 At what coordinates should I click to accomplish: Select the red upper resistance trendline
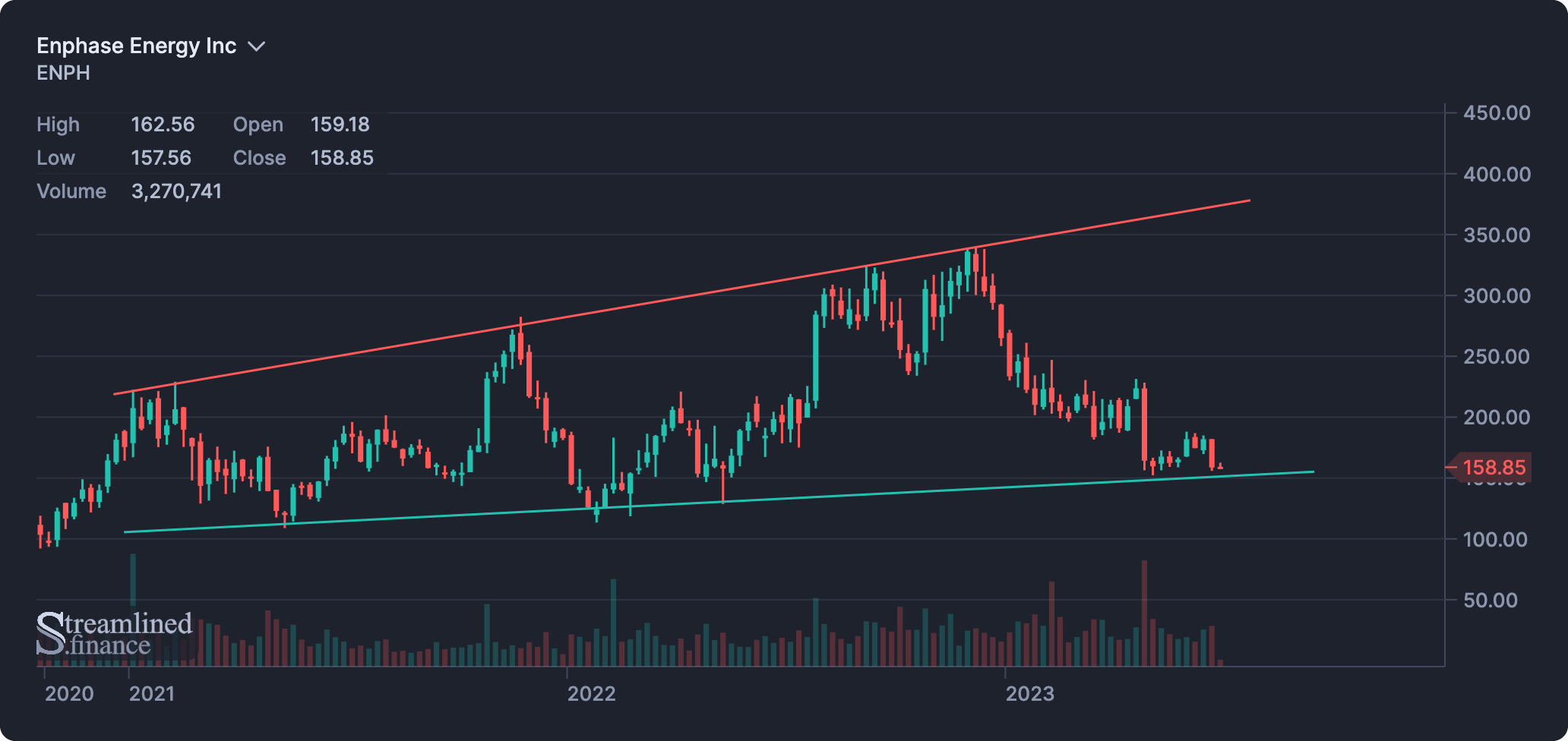[x=682, y=297]
